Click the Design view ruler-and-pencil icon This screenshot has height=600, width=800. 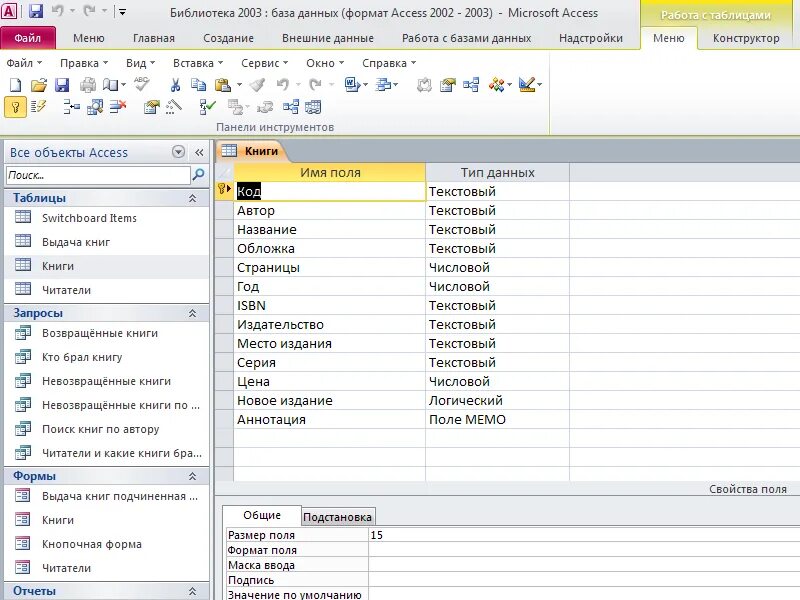coord(527,85)
